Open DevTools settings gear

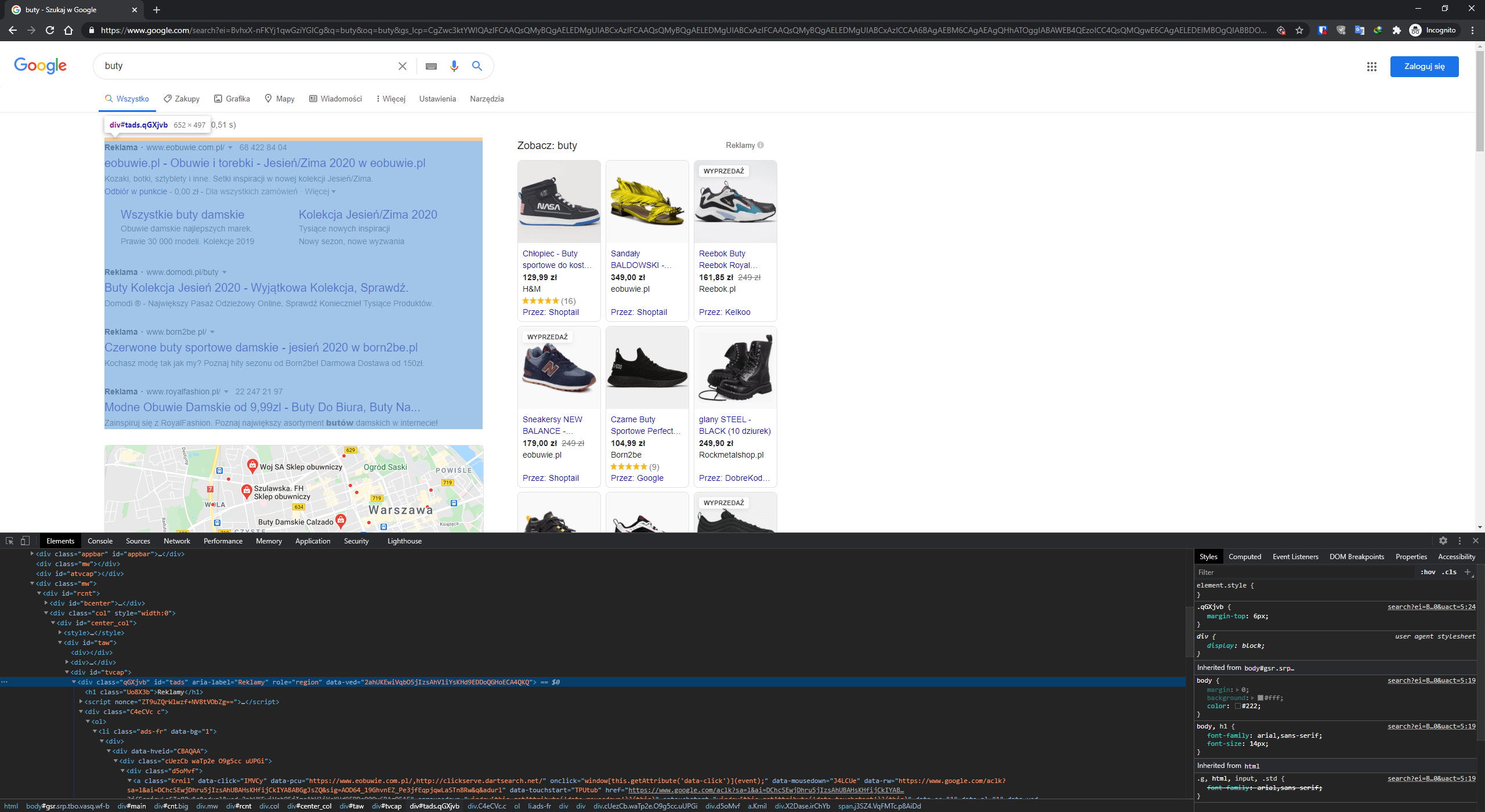point(1444,541)
